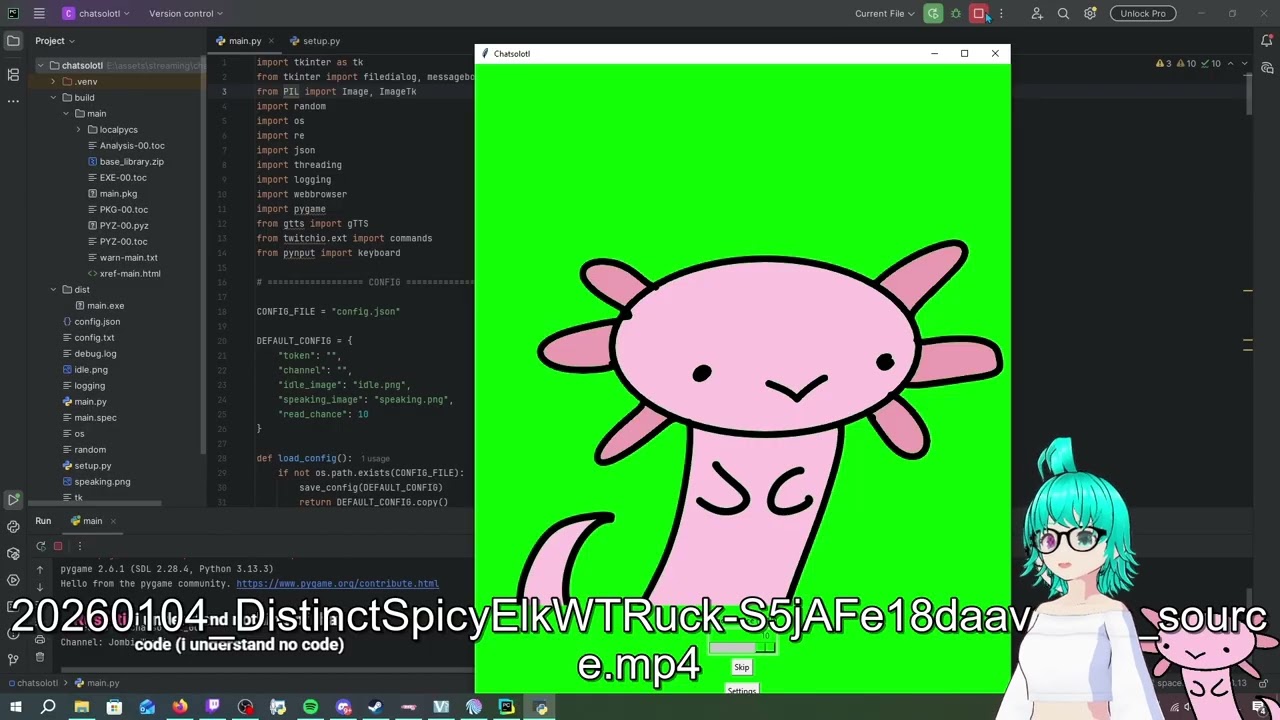Open IDE settings gear icon

point(1090,13)
